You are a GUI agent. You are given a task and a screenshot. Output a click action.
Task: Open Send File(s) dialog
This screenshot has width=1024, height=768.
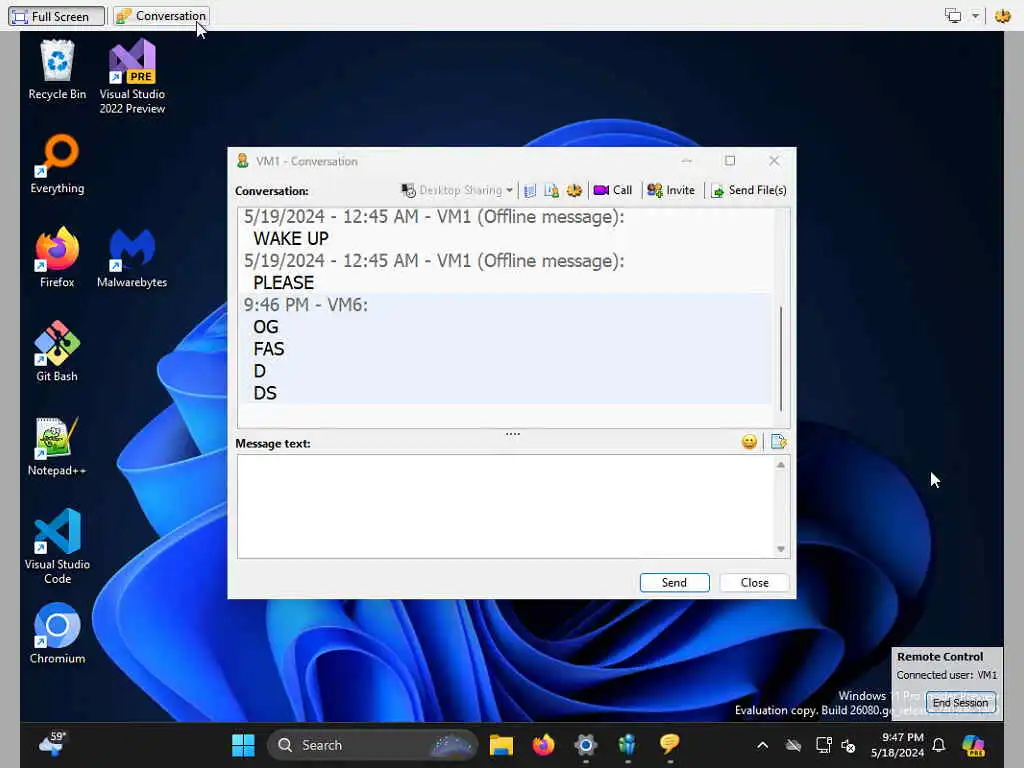pos(748,190)
